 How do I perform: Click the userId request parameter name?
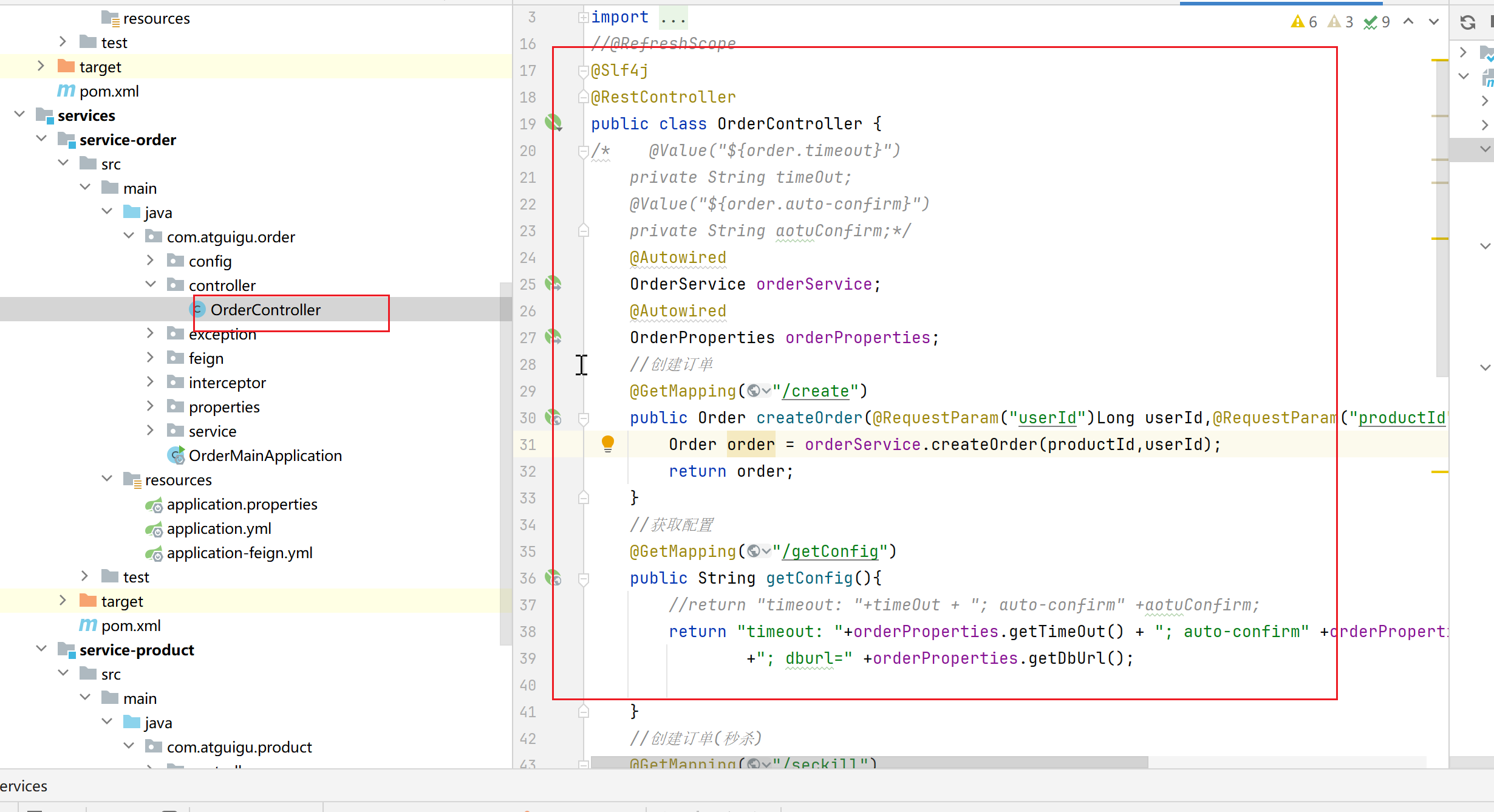coord(1048,418)
